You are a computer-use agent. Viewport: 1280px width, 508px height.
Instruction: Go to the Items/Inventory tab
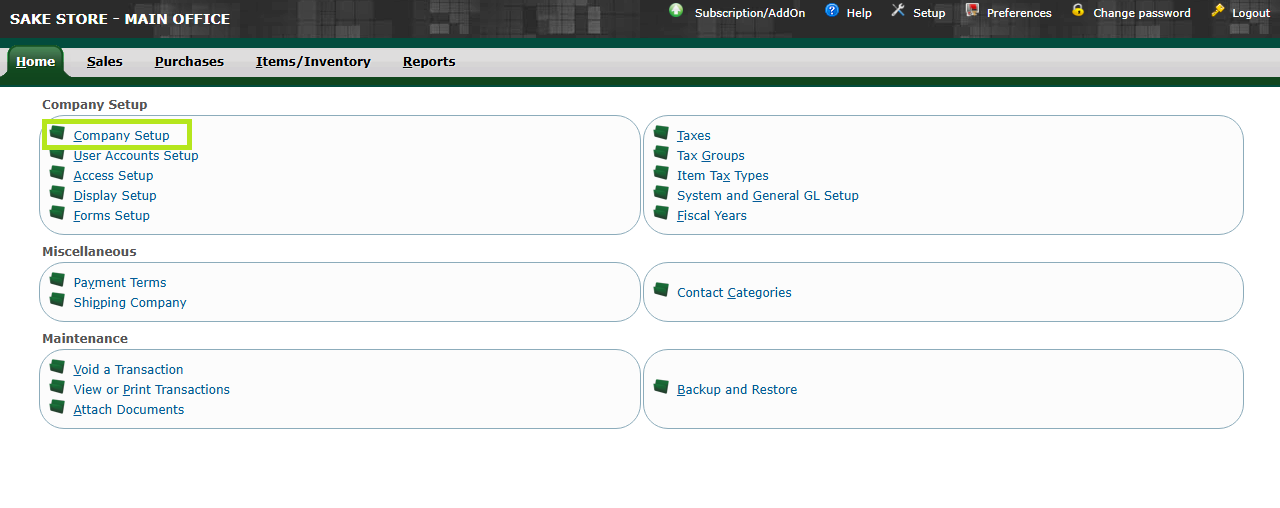click(313, 62)
